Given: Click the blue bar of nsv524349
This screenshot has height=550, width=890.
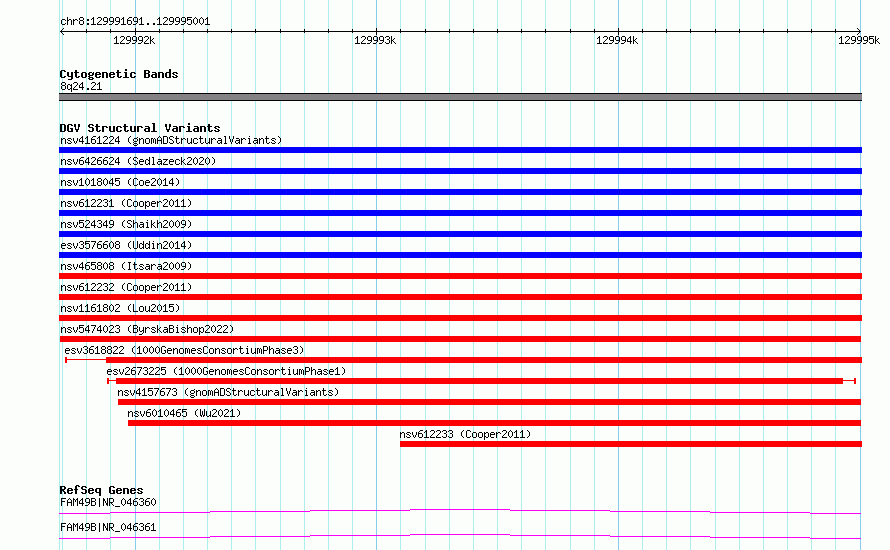Looking at the screenshot, I should pyautogui.click(x=460, y=234).
